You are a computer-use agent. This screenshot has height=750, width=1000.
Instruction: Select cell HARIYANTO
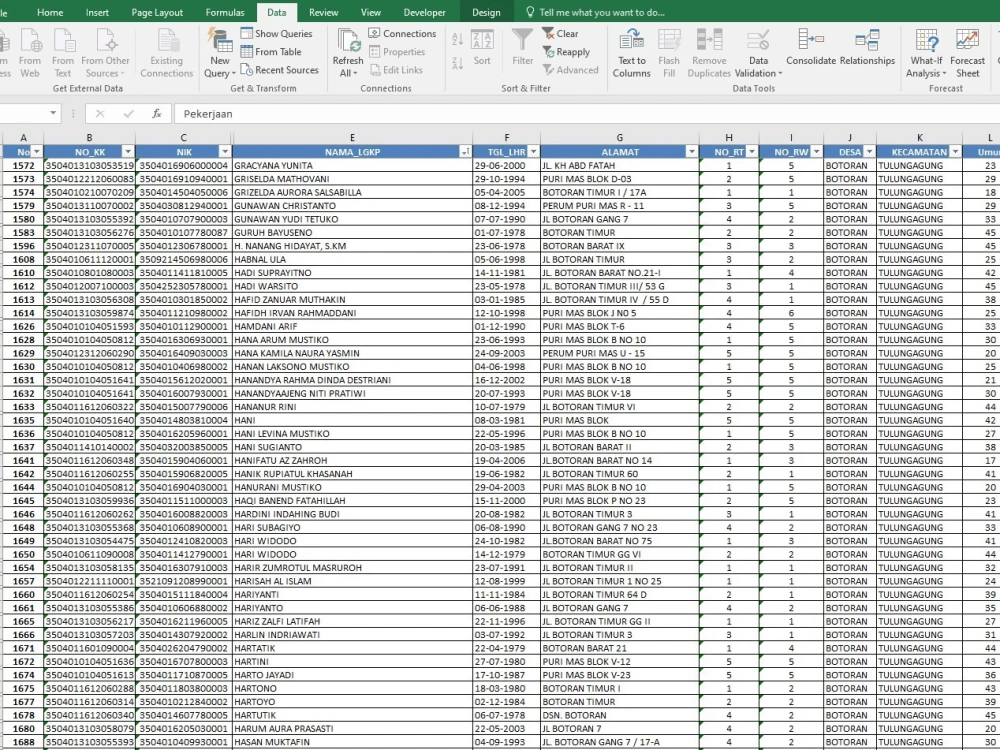pyautogui.click(x=353, y=608)
